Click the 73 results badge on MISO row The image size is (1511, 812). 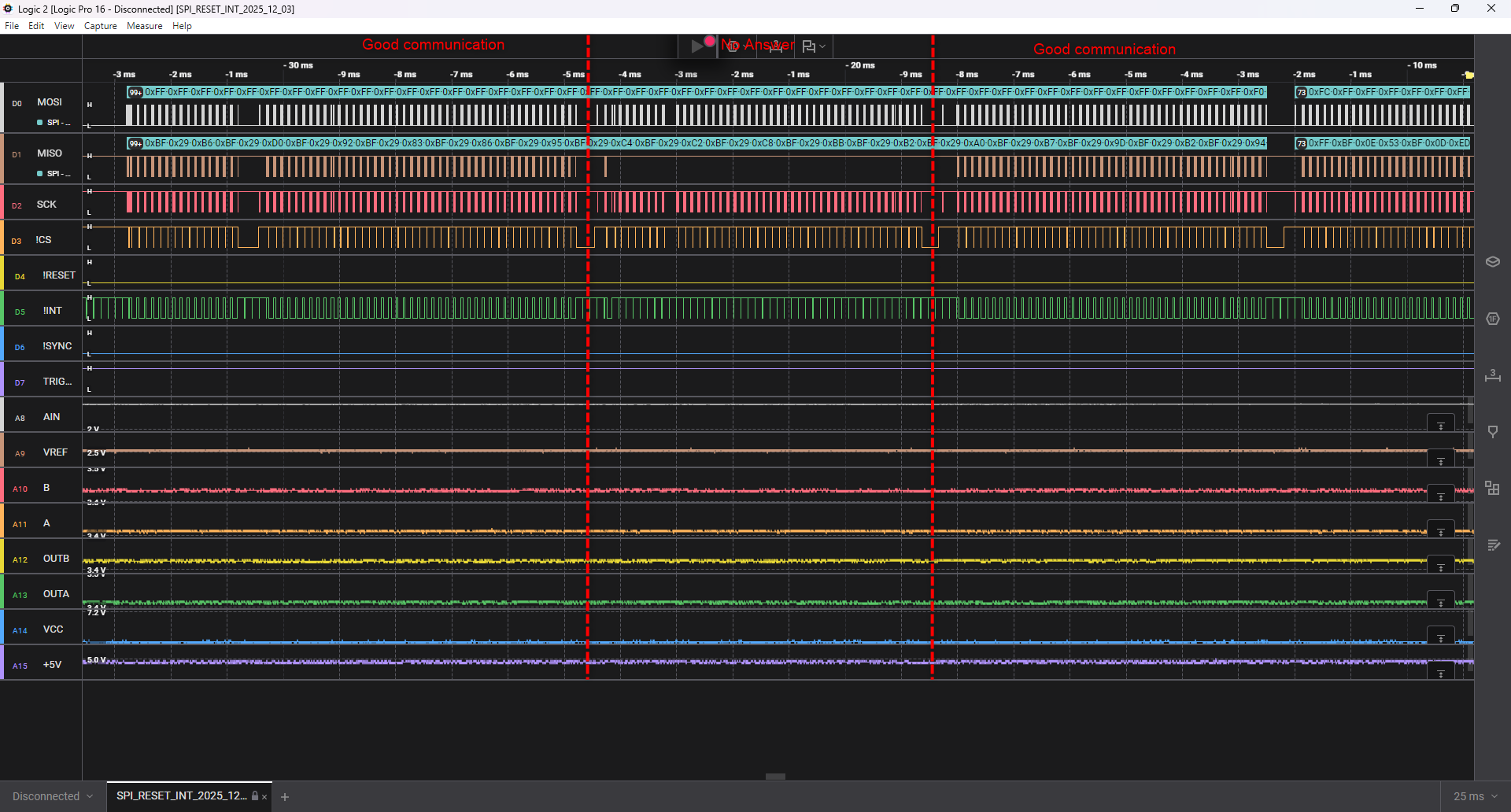pos(1302,143)
